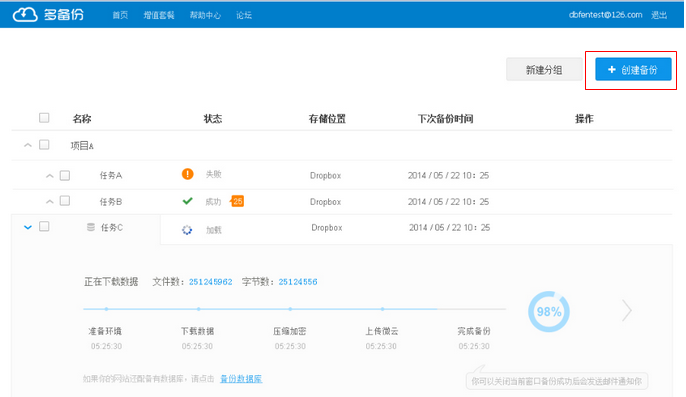Click the 项目A group name

point(82,145)
